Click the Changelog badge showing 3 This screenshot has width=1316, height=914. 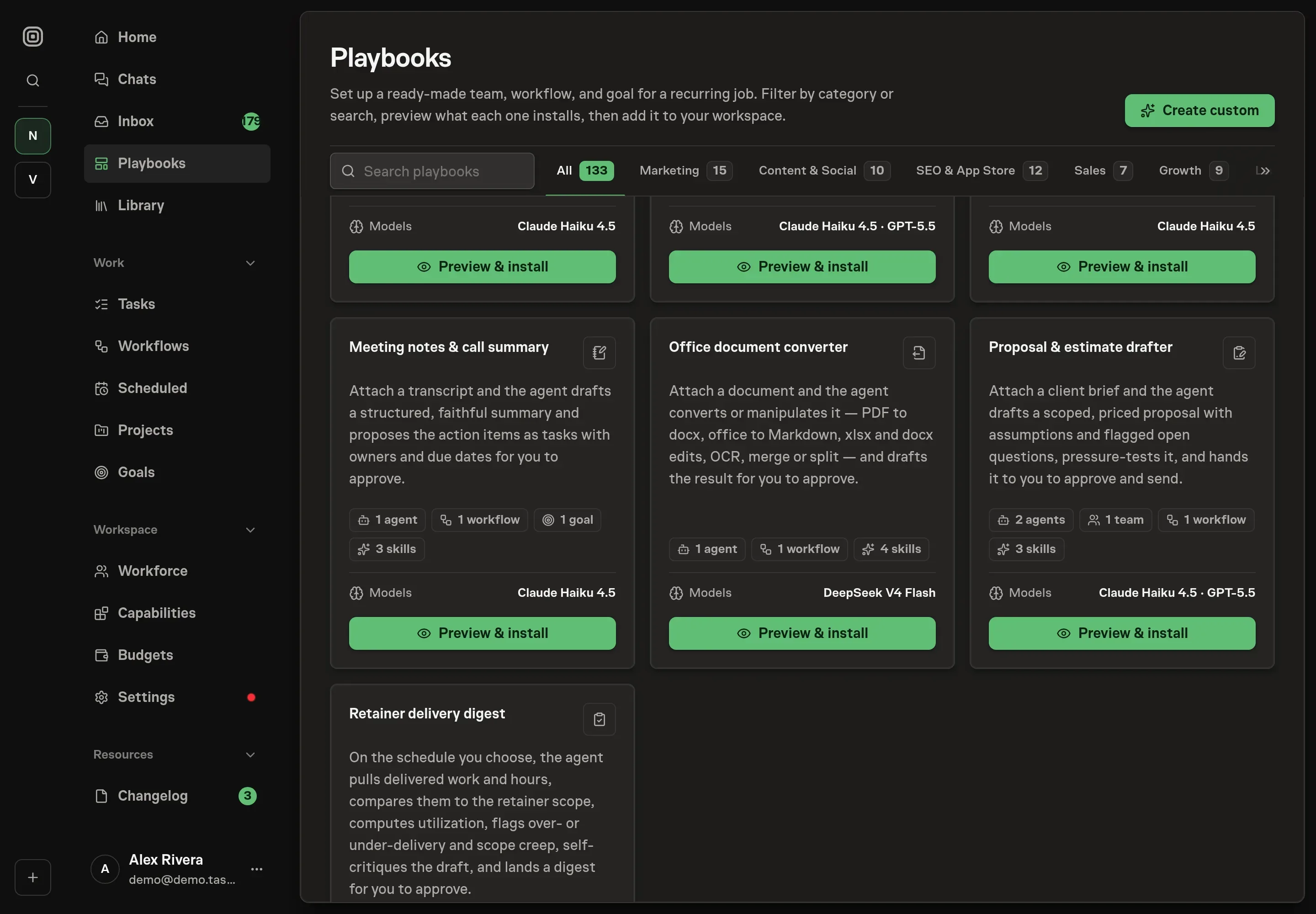[247, 796]
